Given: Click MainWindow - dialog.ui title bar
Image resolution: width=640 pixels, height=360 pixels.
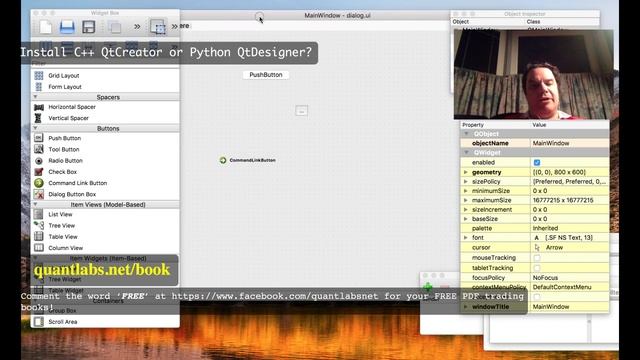Looking at the screenshot, I should [338, 16].
